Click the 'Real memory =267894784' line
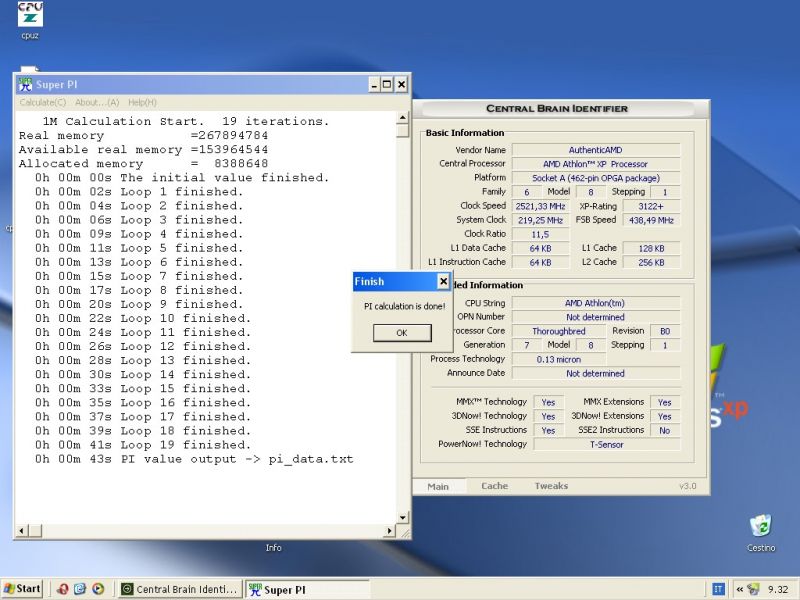Viewport: 800px width, 600px height. [x=143, y=136]
